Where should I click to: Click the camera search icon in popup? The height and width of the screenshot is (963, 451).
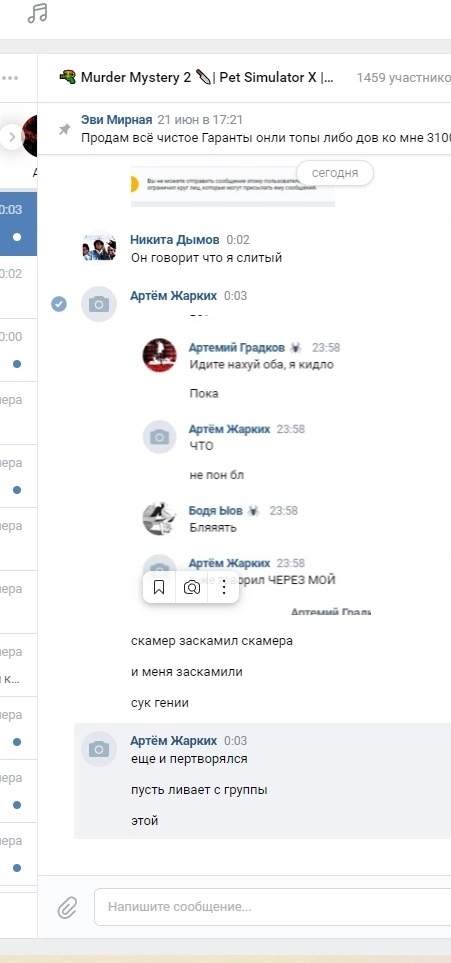coord(192,588)
